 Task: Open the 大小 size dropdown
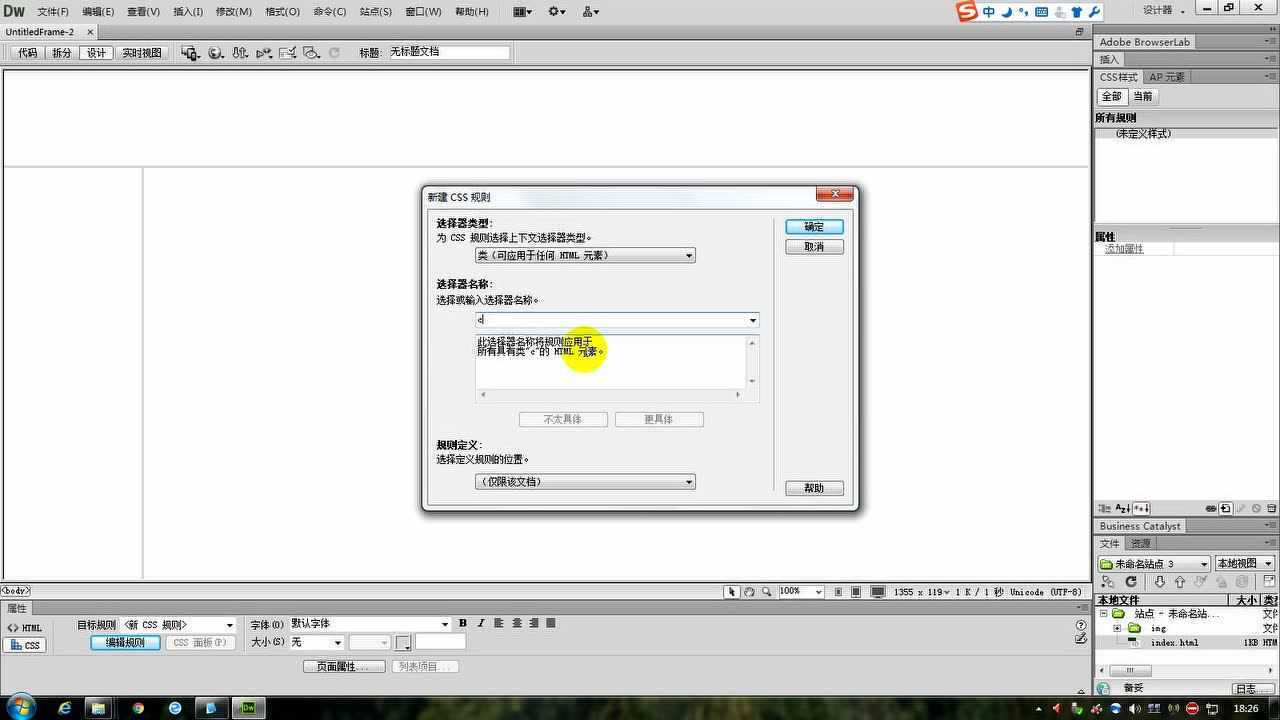[317, 643]
